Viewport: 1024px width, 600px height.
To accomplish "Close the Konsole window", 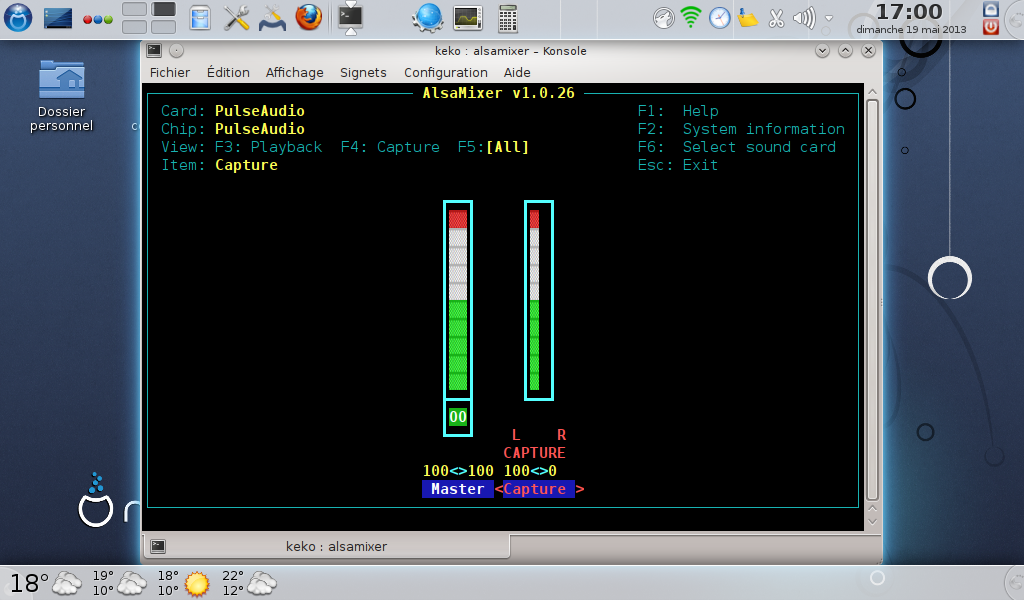I will point(868,50).
